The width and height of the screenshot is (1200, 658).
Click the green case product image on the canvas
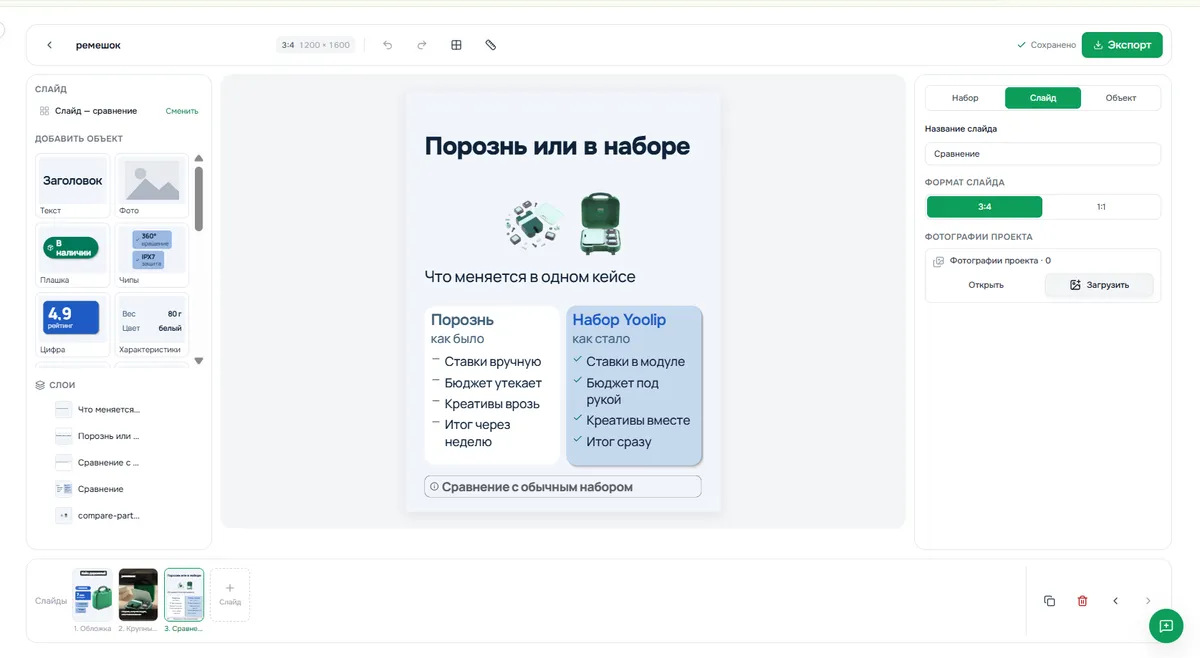(599, 223)
